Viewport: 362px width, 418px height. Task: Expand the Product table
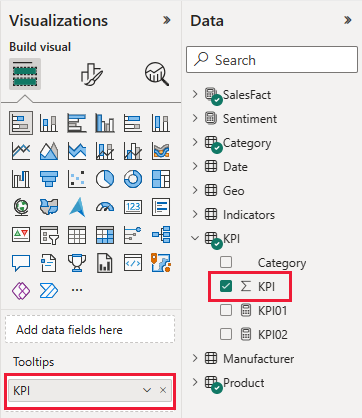(x=195, y=382)
